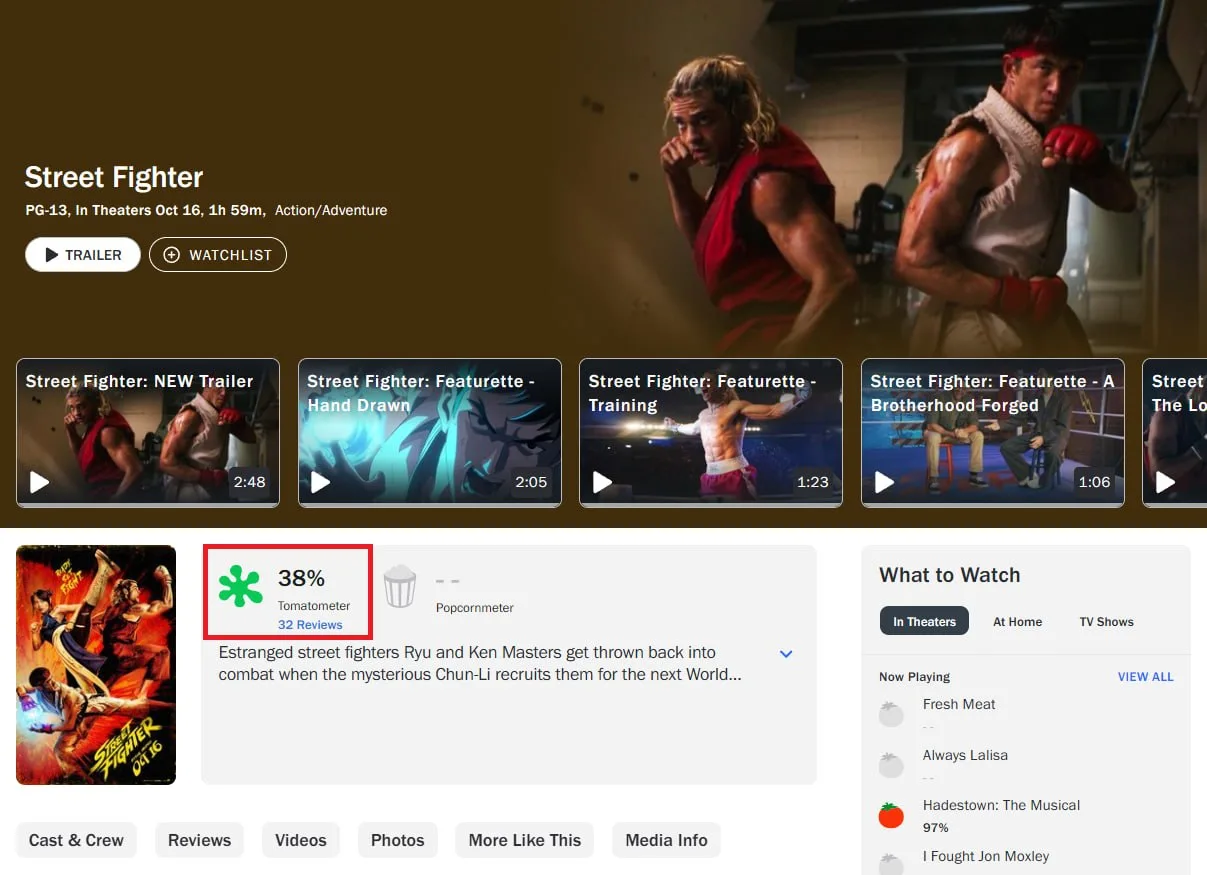This screenshot has height=875, width=1207.
Task: Click the 38% Tomatometer score
Action: [301, 578]
